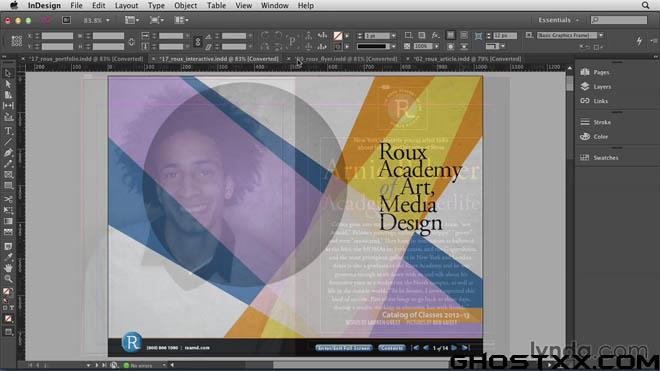Go to last page arrow in document
The height and width of the screenshot is (371, 660).
pos(465,348)
